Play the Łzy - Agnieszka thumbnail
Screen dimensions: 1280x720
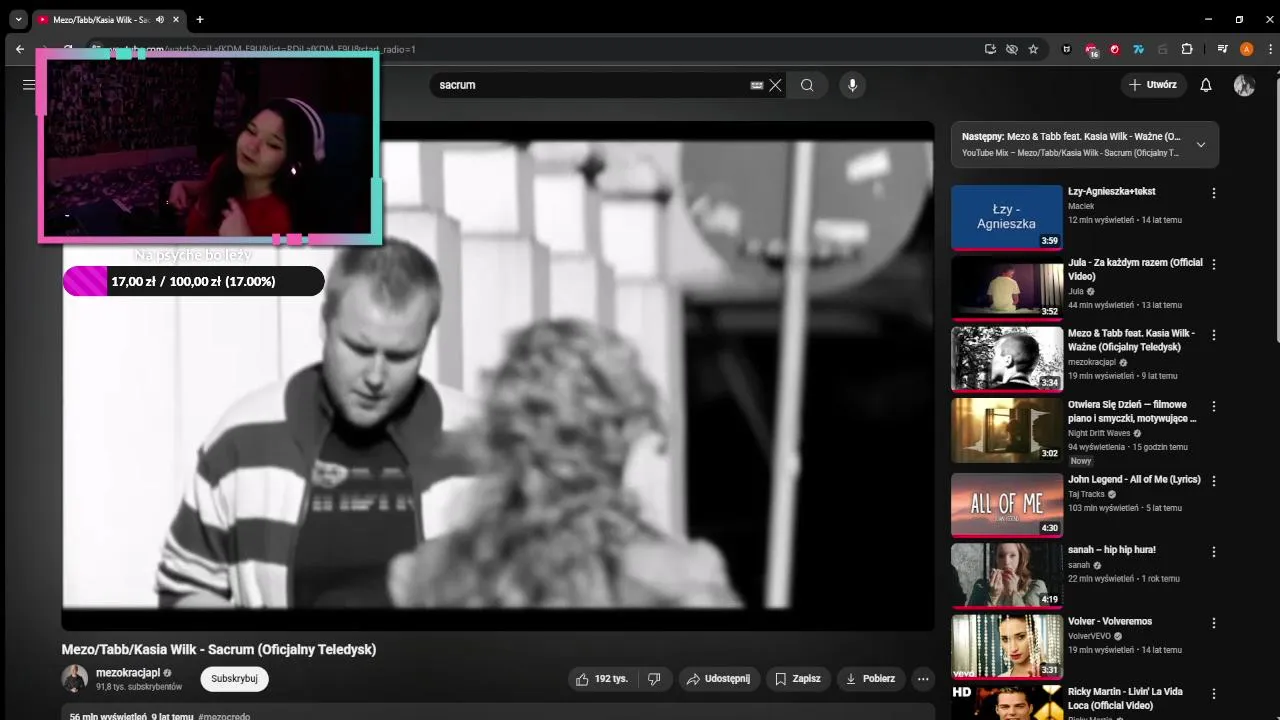1007,217
